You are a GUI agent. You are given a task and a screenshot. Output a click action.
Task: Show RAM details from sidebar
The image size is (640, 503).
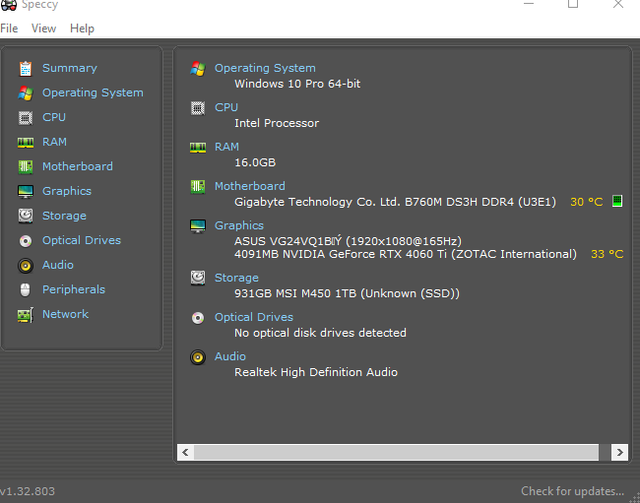[55, 142]
